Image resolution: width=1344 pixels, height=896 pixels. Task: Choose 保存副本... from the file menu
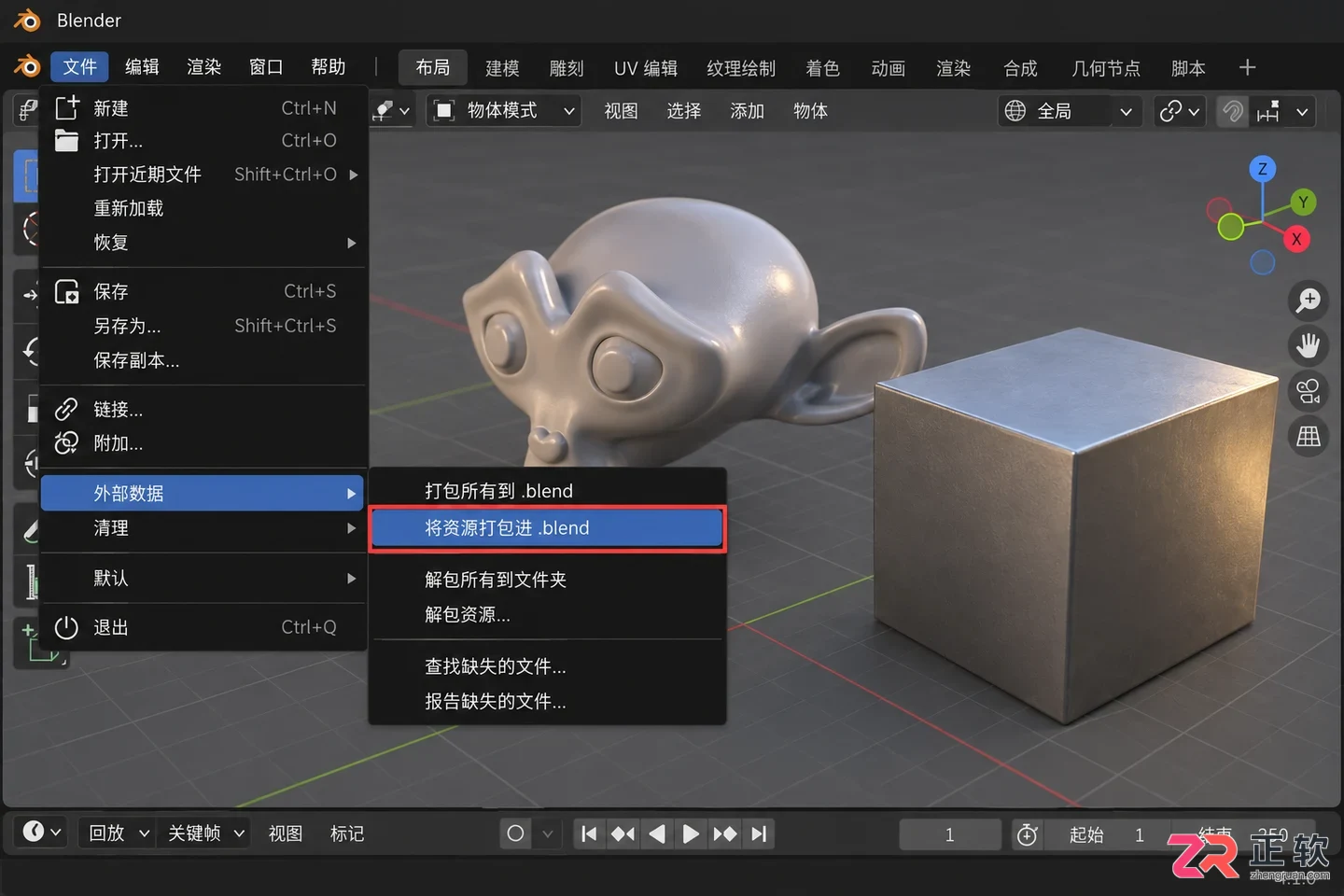[x=203, y=360]
